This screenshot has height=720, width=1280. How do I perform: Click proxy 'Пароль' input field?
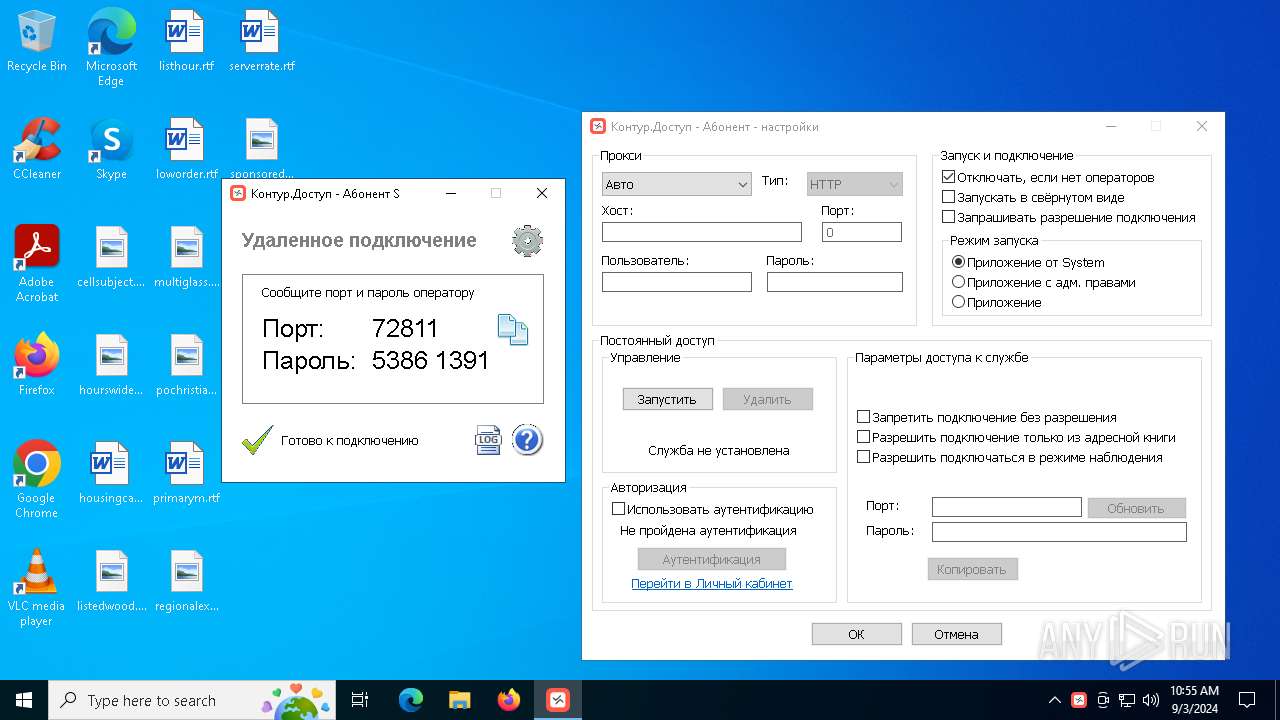(x=835, y=282)
